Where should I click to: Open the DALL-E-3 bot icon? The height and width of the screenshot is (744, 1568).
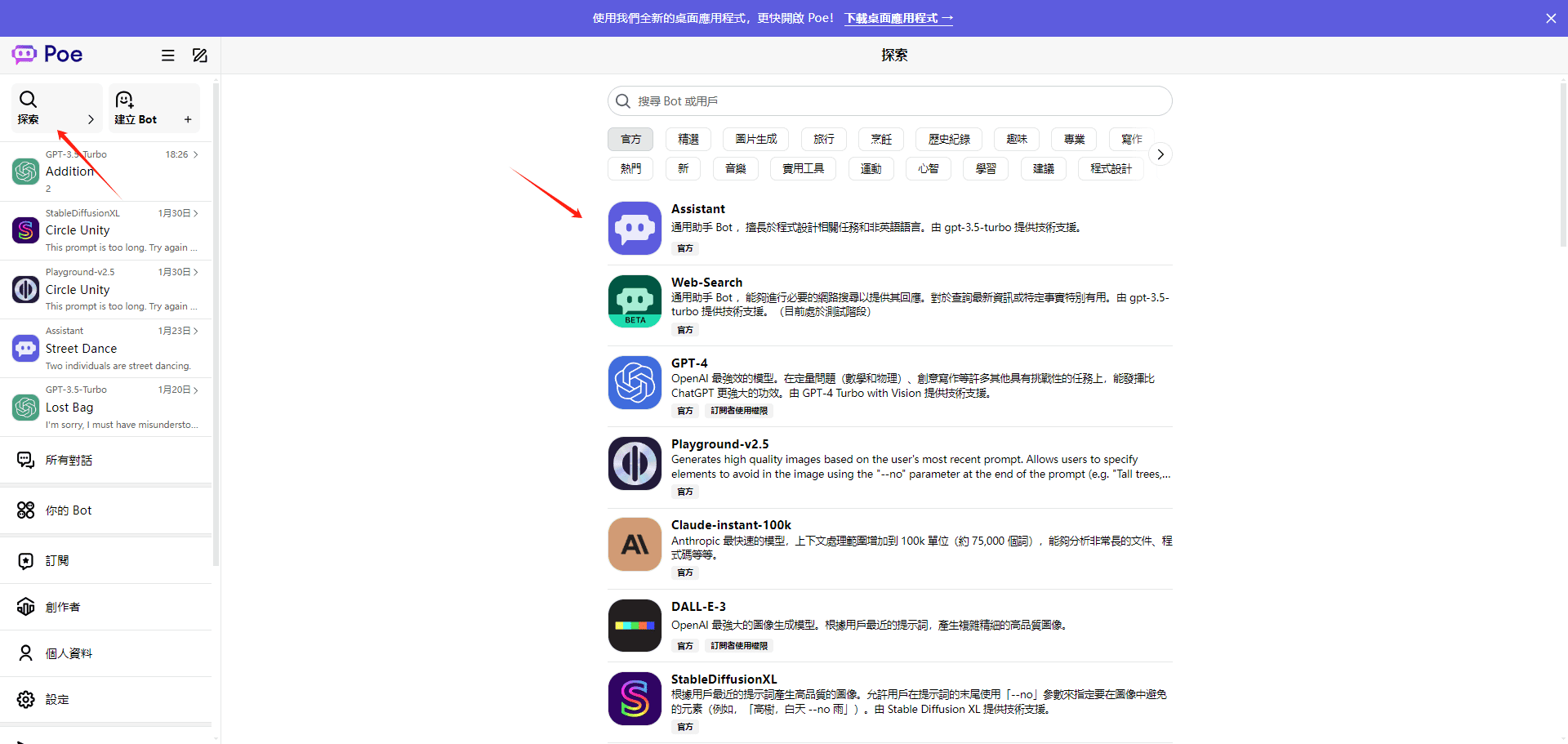click(x=635, y=626)
